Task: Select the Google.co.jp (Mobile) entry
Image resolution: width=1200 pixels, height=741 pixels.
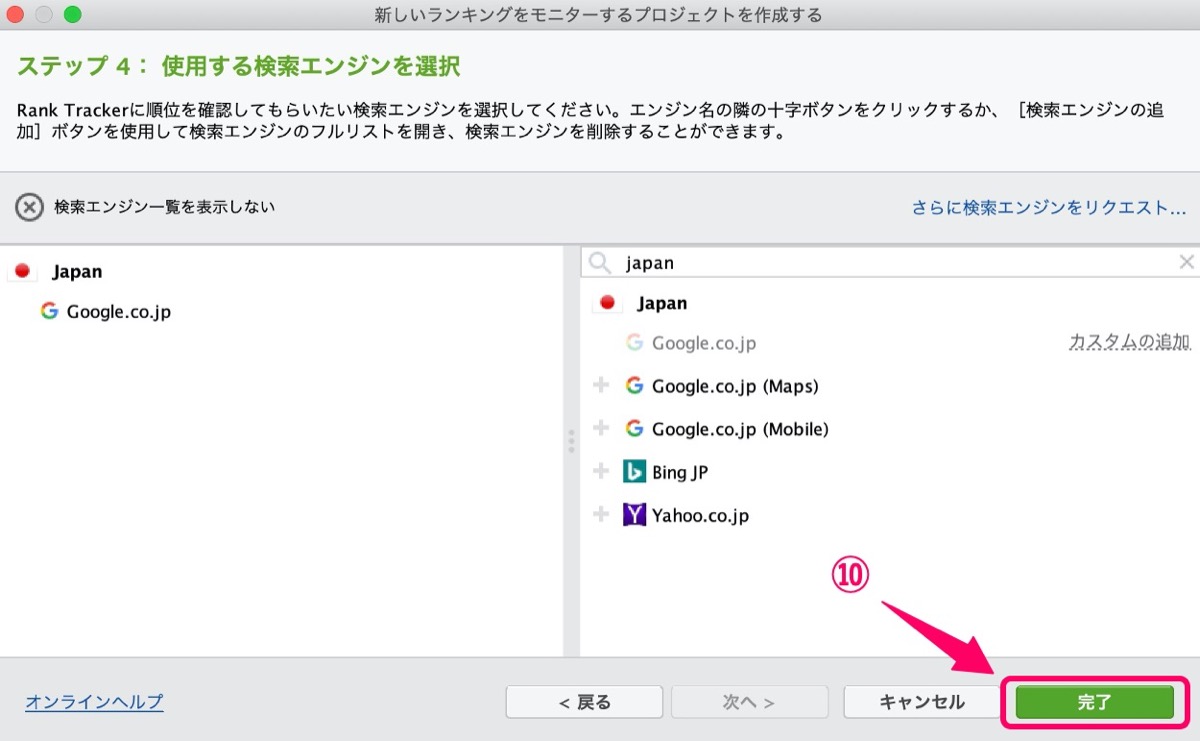Action: pos(740,429)
